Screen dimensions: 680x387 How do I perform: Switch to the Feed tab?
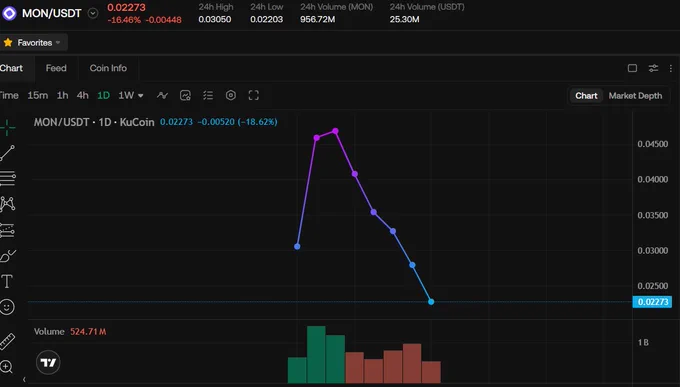(x=56, y=68)
